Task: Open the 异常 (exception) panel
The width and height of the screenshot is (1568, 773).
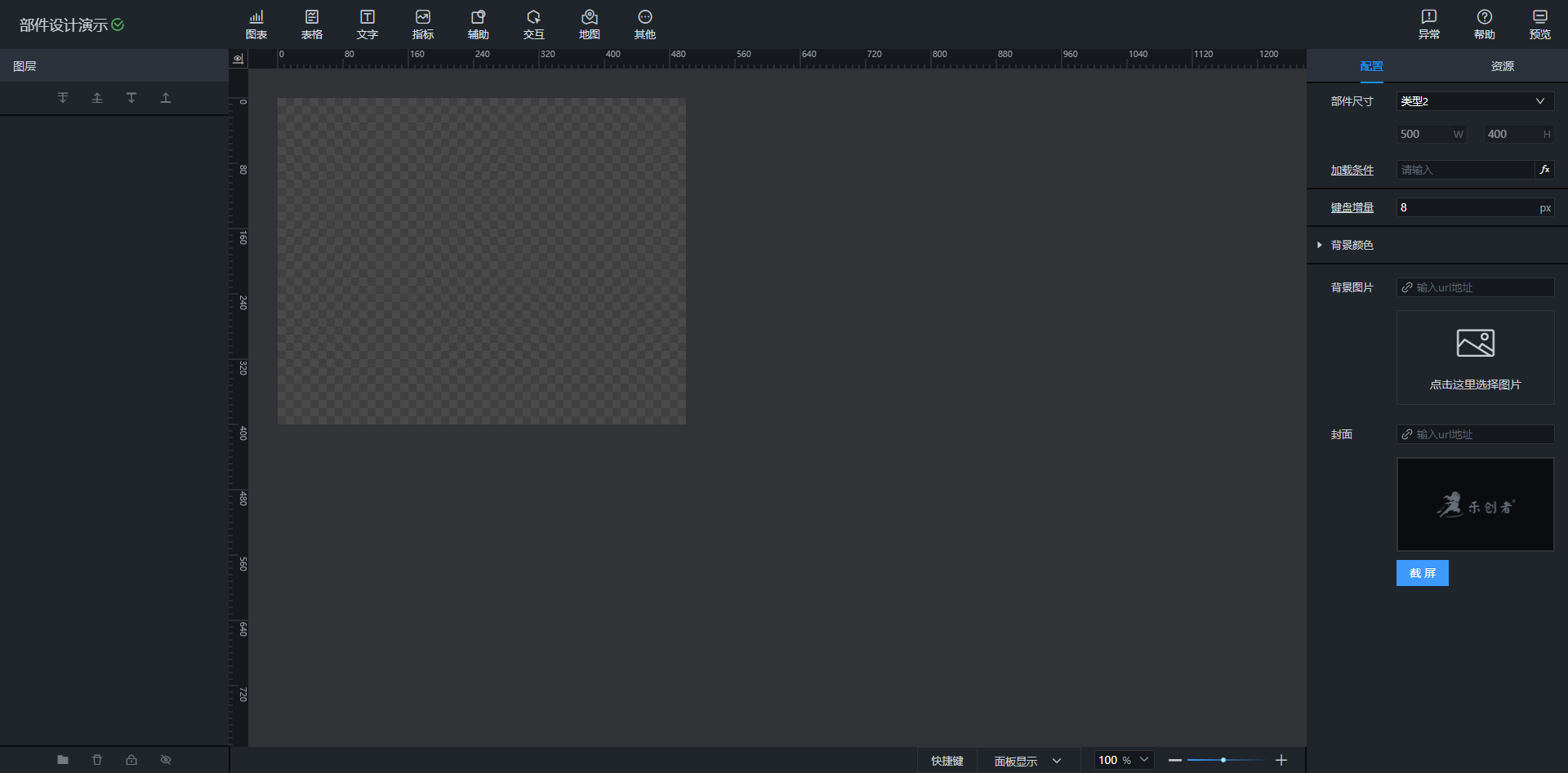Action: (1429, 24)
